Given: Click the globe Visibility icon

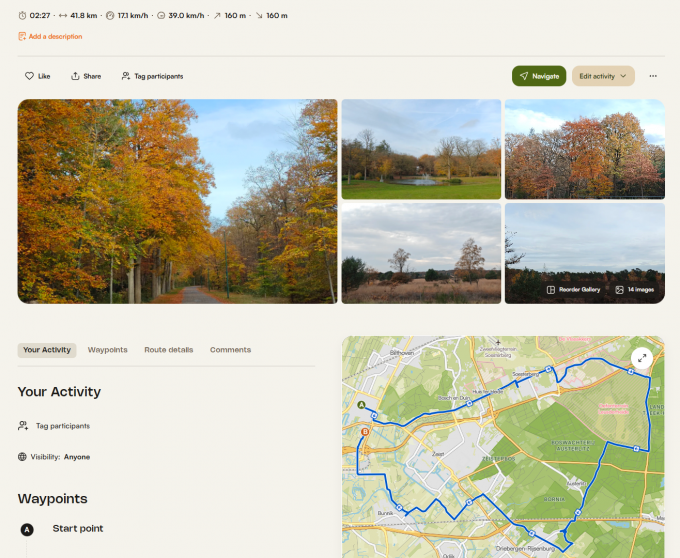Looking at the screenshot, I should [23, 457].
